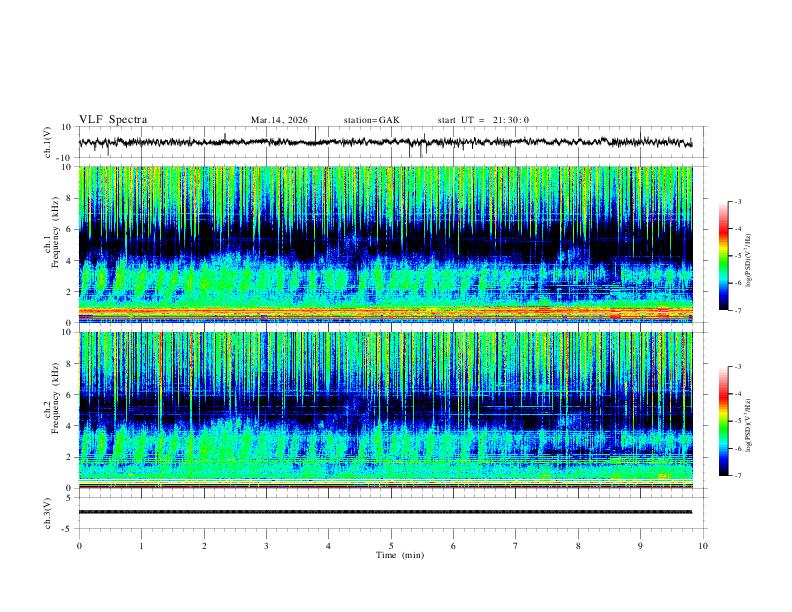Click the ch.1 color scale bar
Viewport: 792px width, 612px height.
click(724, 256)
